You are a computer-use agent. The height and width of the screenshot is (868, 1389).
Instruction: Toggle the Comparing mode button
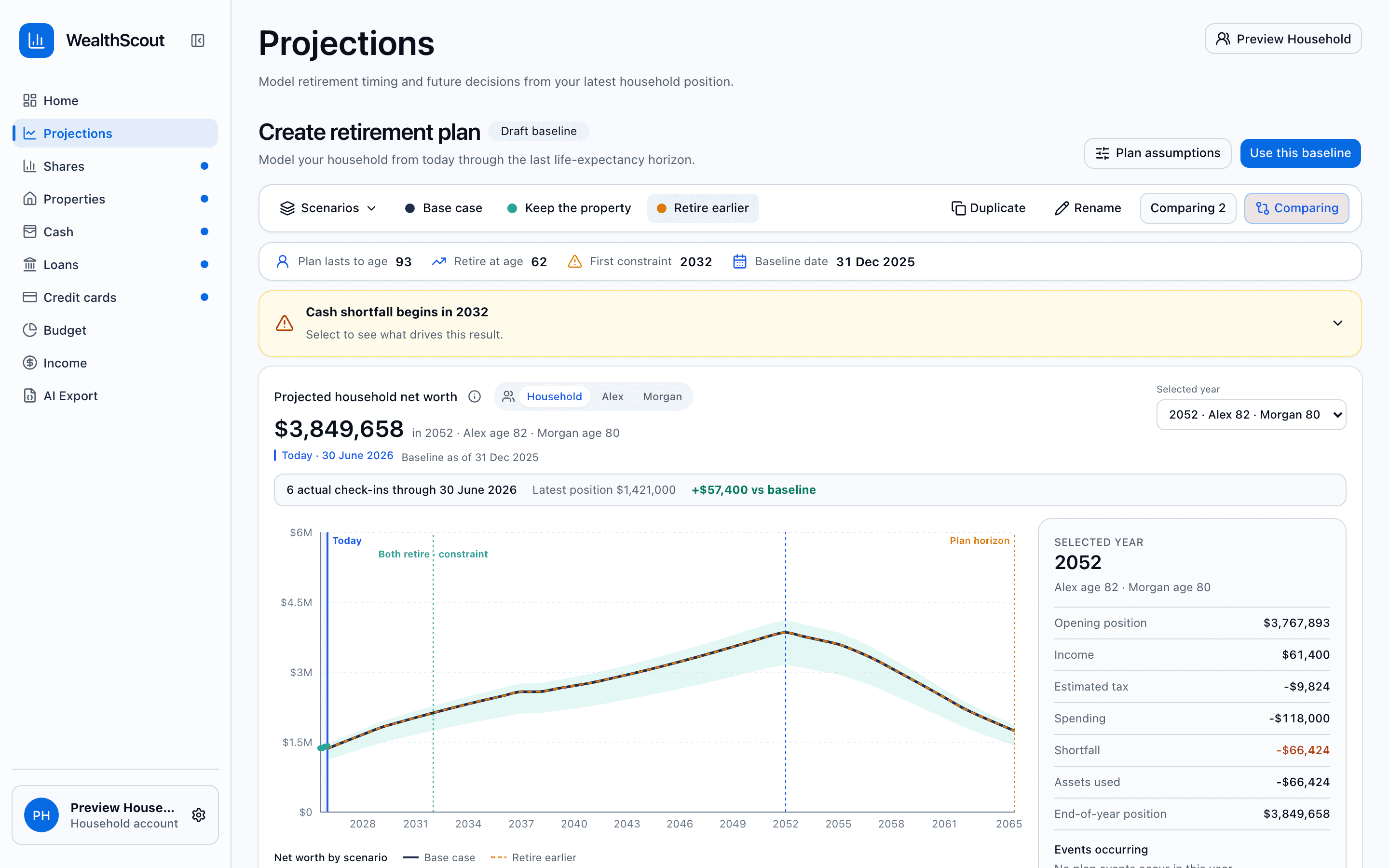pyautogui.click(x=1296, y=208)
